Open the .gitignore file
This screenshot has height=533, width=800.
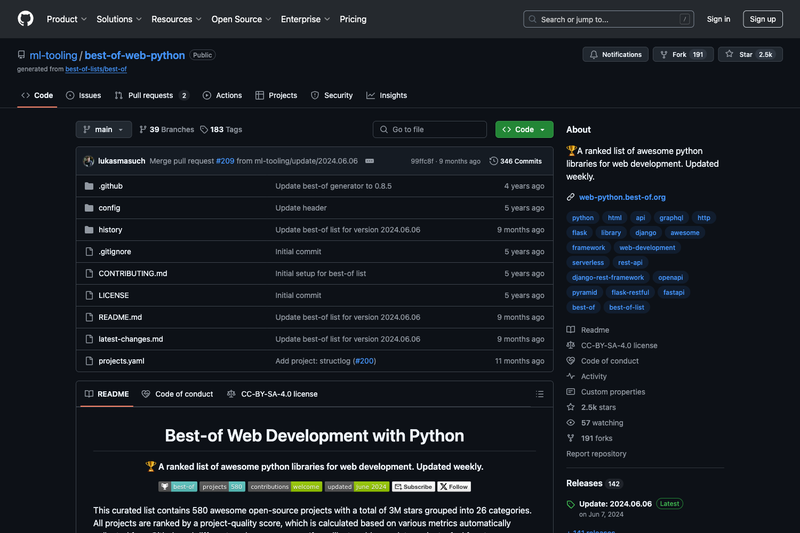pos(115,252)
